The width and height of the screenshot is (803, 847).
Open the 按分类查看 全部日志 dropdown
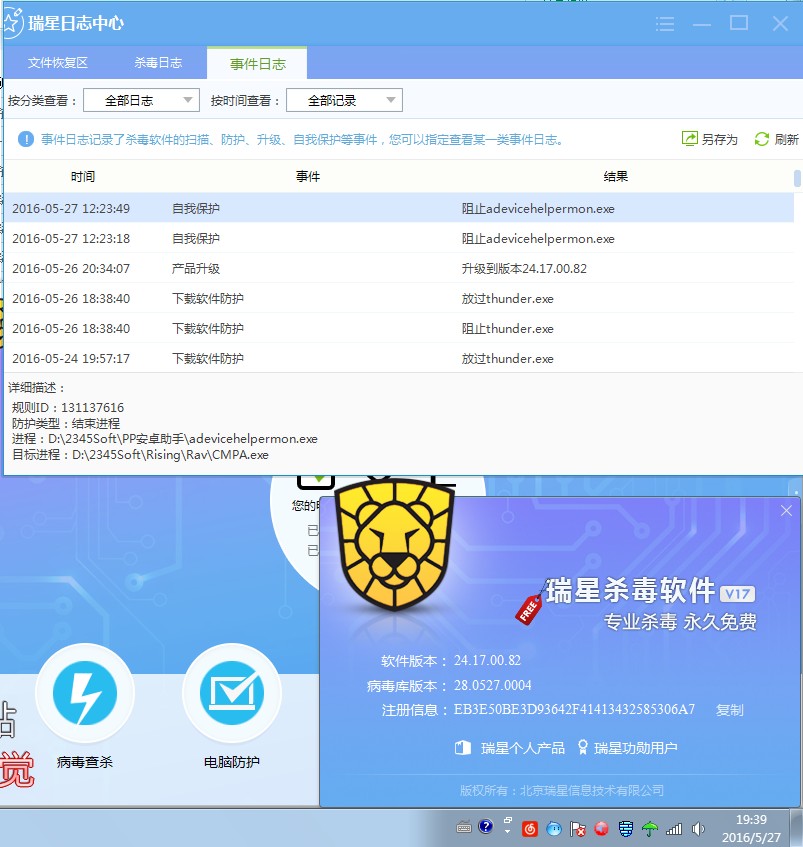click(x=141, y=100)
